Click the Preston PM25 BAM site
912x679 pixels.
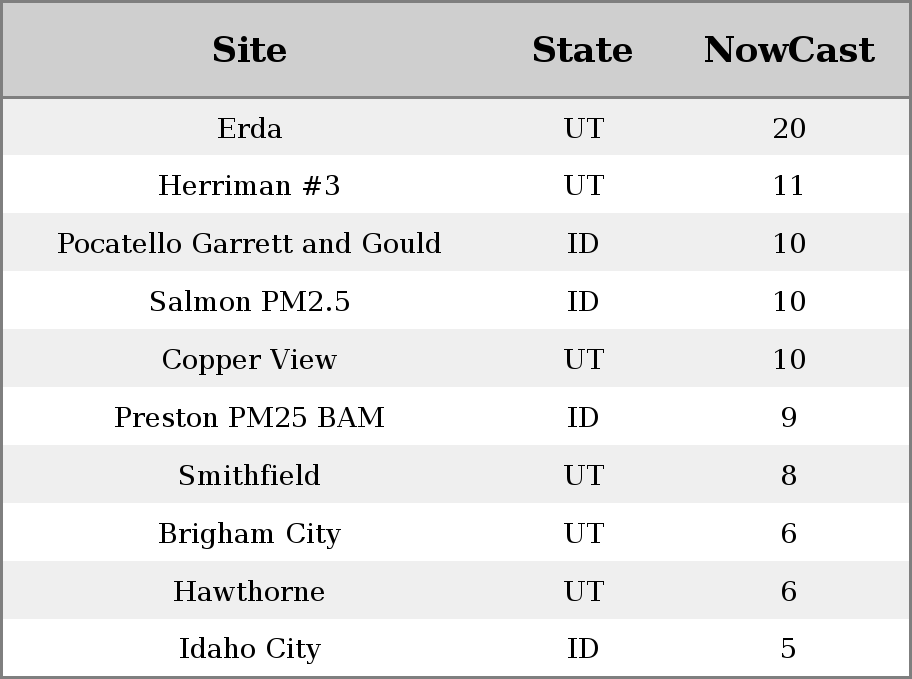249,417
